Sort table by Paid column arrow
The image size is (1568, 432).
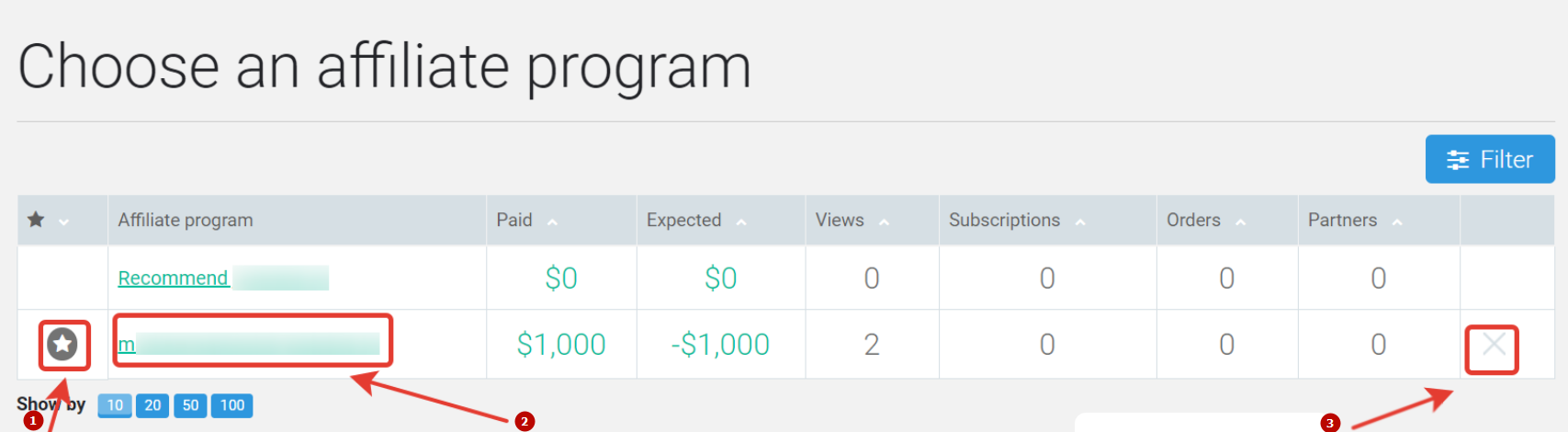click(x=552, y=222)
